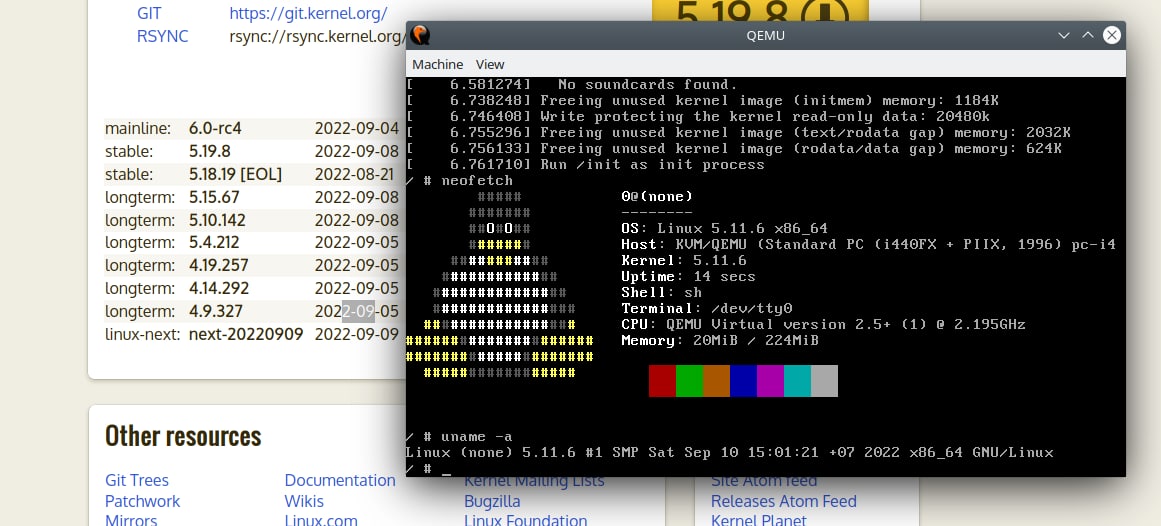
Task: Click the blue neofetch color block
Action: (743, 381)
